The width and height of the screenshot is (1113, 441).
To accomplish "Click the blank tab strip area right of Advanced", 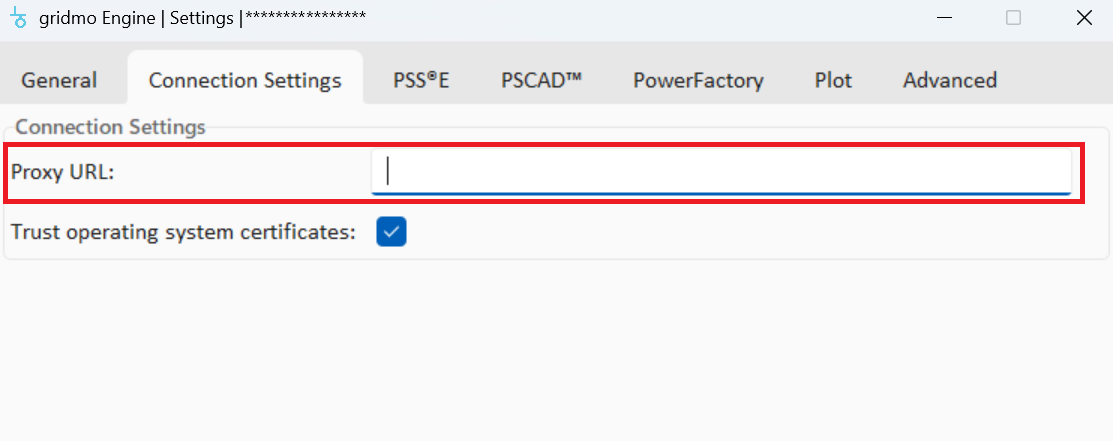I will [1060, 81].
